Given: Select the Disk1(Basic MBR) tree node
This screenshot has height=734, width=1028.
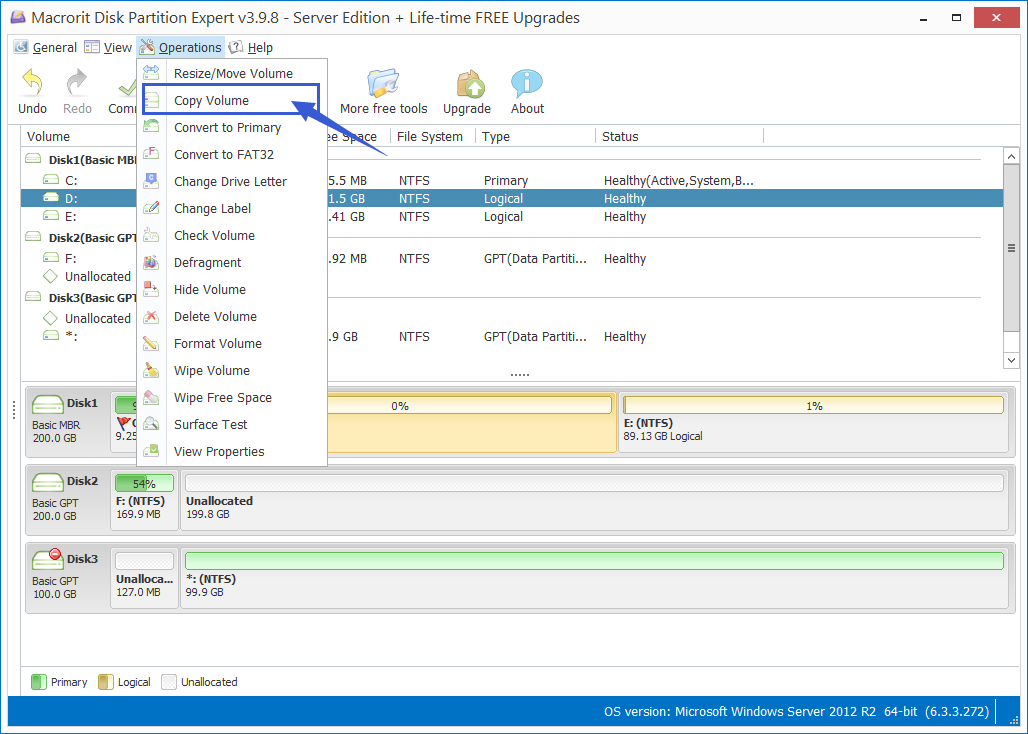Looking at the screenshot, I should [x=81, y=160].
